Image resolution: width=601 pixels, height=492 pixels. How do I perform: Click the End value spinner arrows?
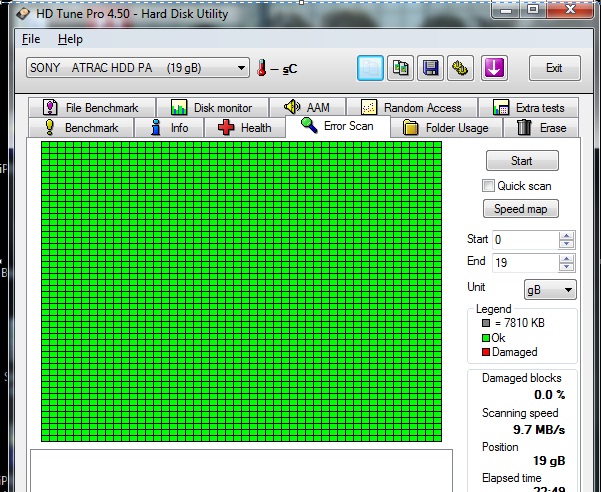tap(567, 262)
